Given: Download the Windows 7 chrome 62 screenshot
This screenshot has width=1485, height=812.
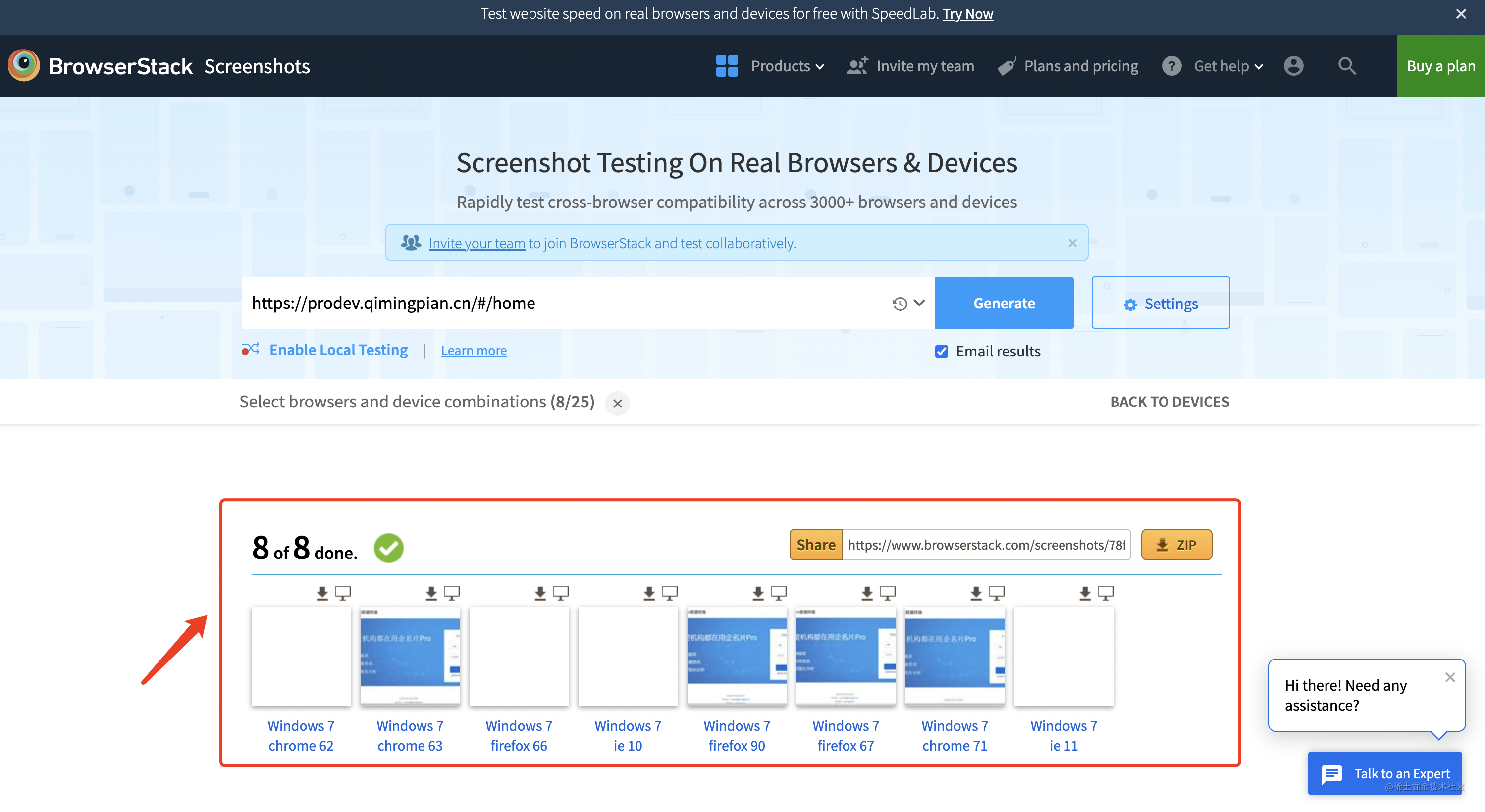Looking at the screenshot, I should click(322, 593).
